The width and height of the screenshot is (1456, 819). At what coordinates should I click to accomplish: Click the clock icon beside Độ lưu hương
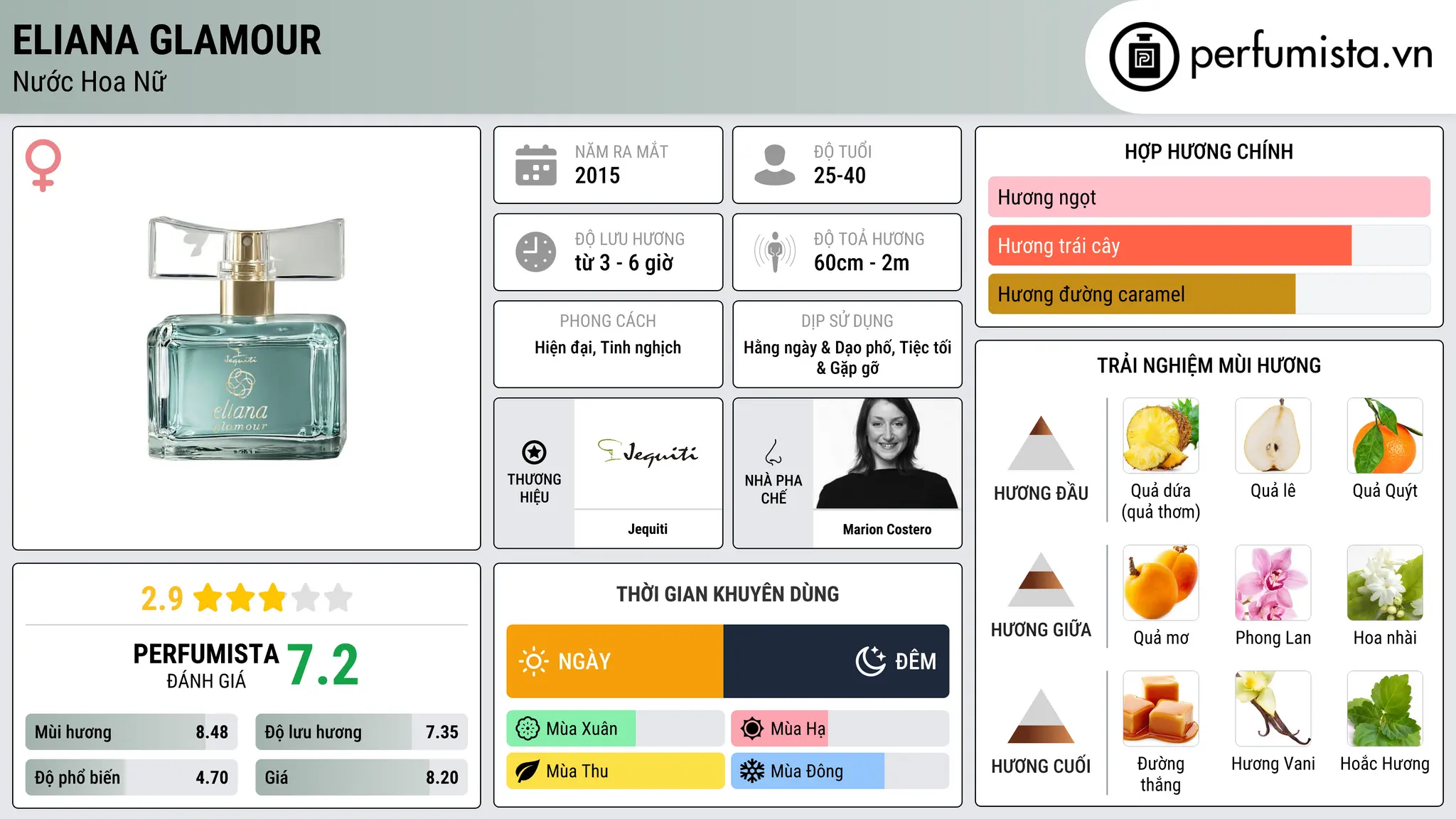(536, 252)
